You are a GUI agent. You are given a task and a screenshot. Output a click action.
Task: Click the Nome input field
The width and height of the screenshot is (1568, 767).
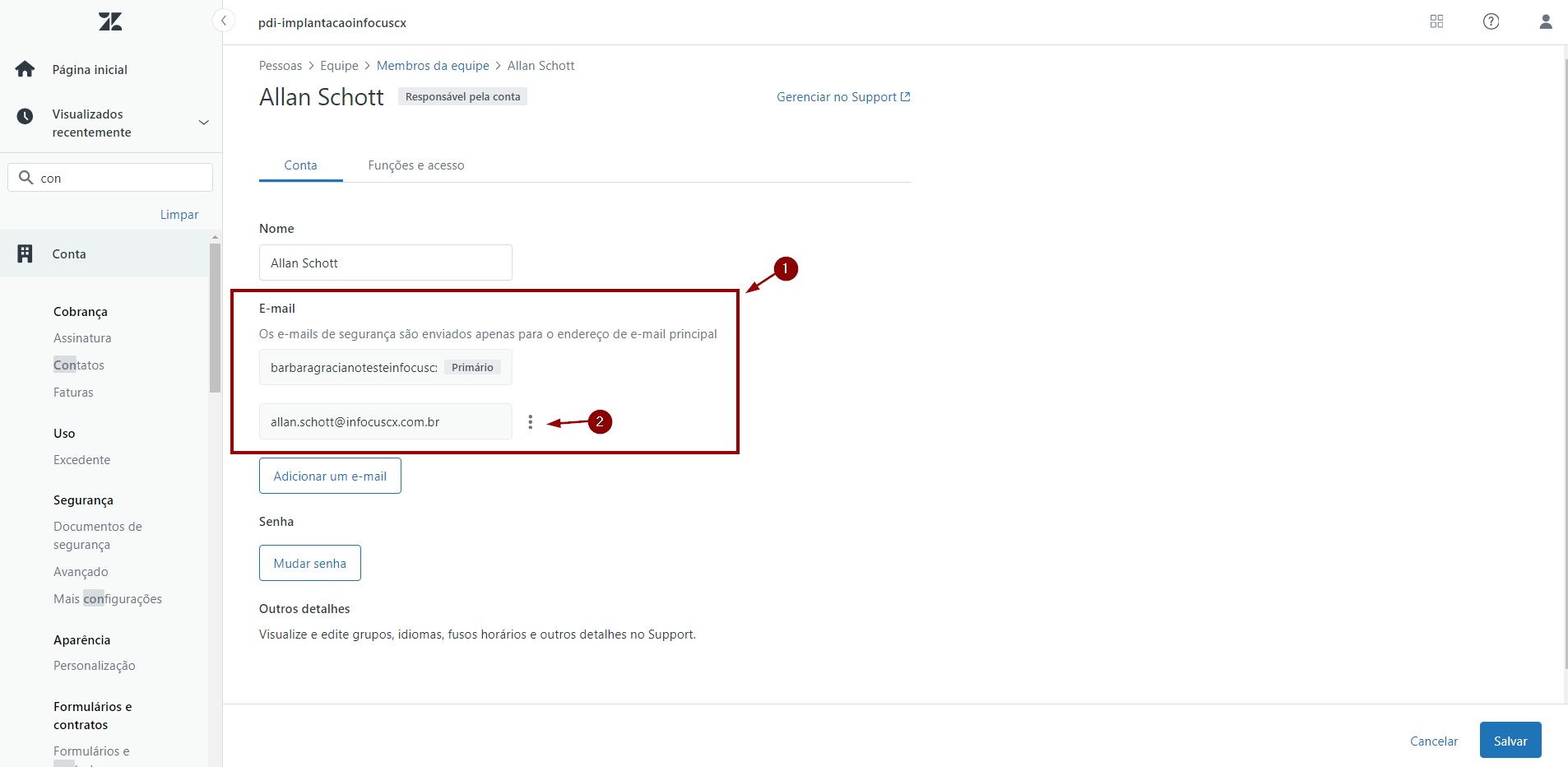[x=385, y=263]
